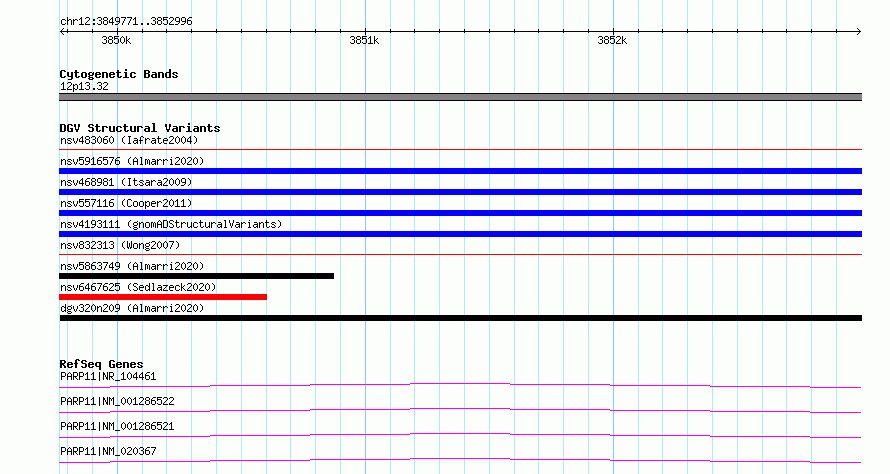Image resolution: width=890 pixels, height=474 pixels.
Task: Select the RefSeq Genes track title
Action: pyautogui.click(x=101, y=364)
